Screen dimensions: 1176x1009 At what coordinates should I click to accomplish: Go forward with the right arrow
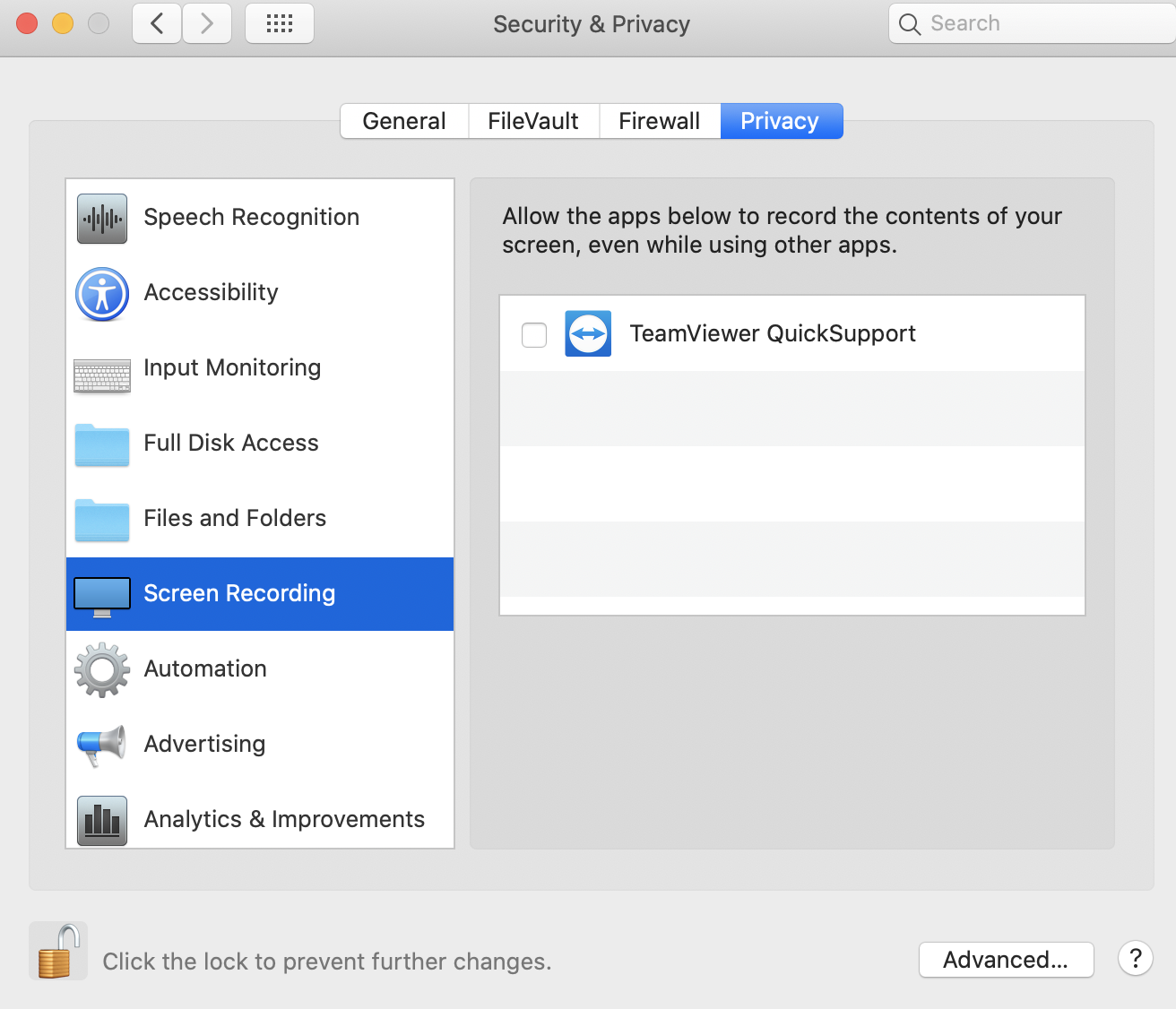coord(207,23)
